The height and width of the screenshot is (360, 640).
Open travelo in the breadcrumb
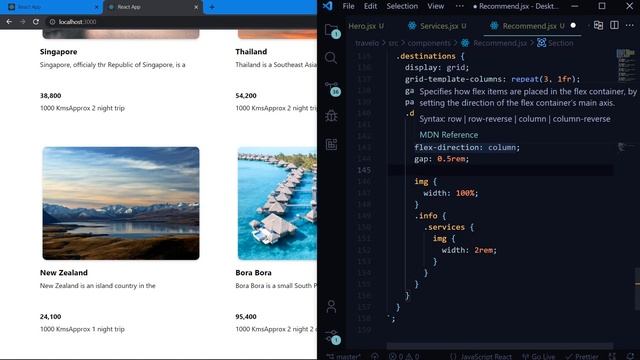[x=367, y=43]
